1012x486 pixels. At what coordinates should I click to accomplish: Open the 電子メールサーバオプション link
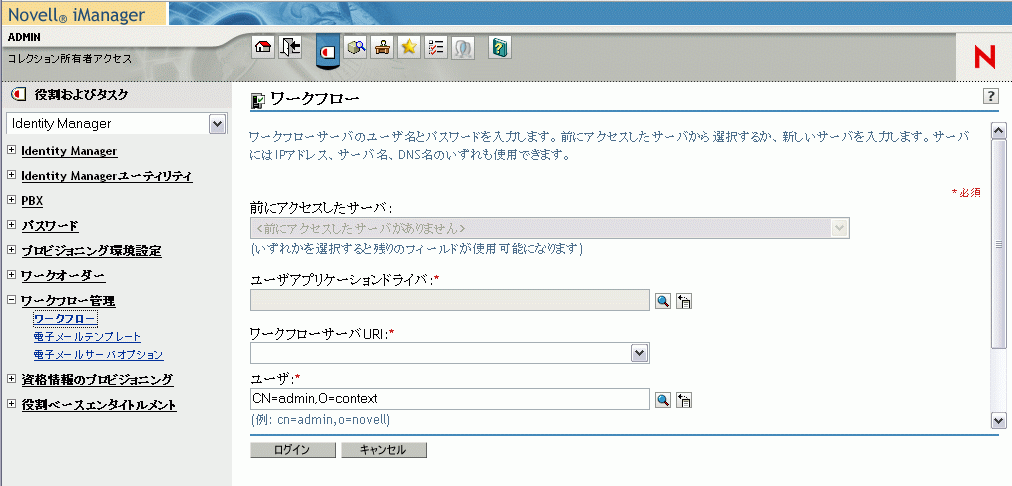click(98, 355)
